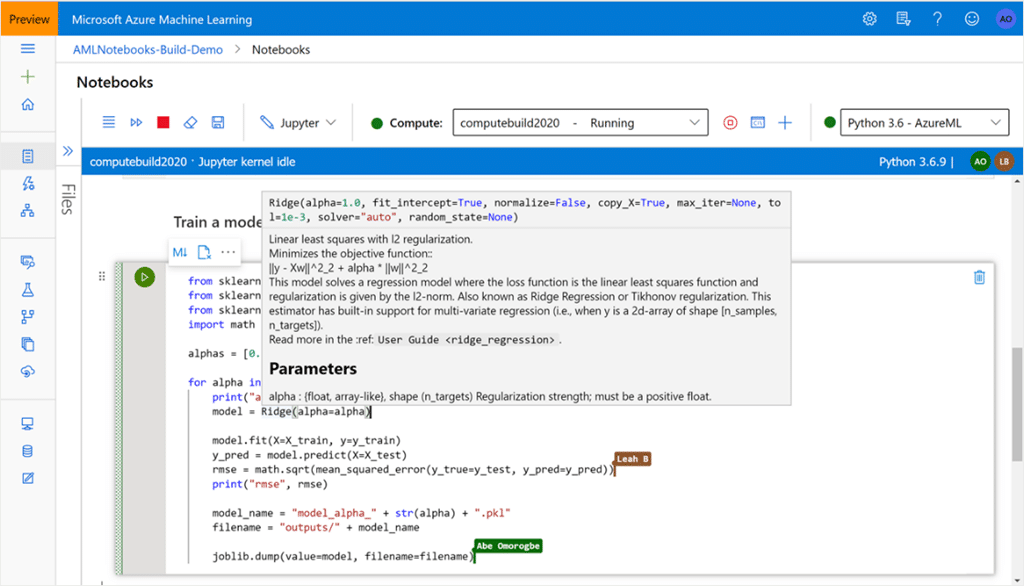Viewport: 1024px width, 586px height.
Task: Click the joblib.dump code line
Action: click(x=344, y=557)
